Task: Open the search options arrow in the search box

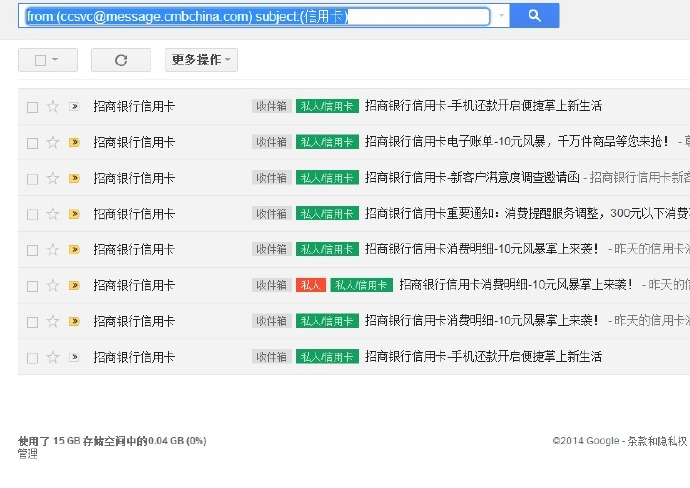Action: 501,16
